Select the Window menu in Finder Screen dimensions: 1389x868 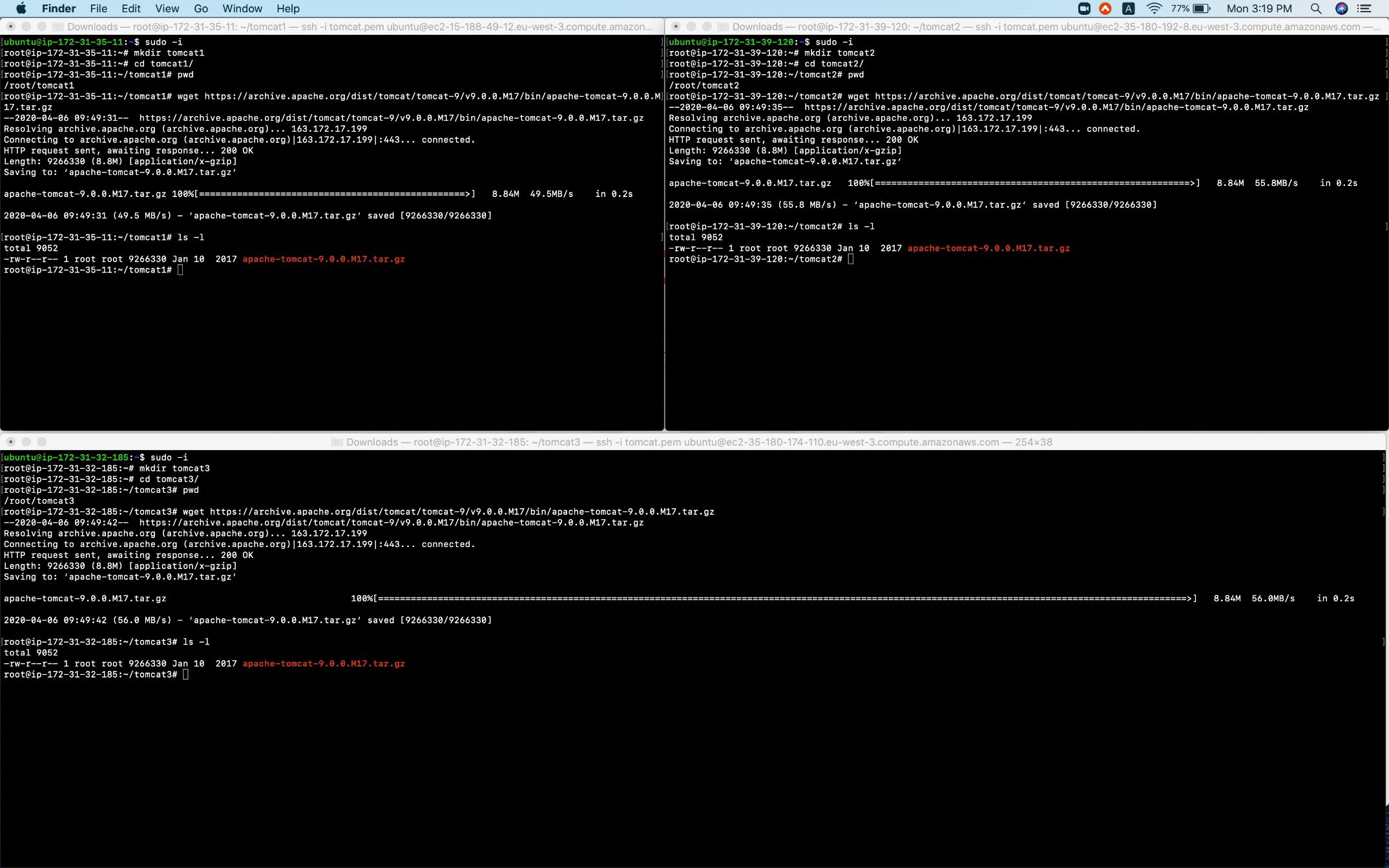click(x=242, y=9)
